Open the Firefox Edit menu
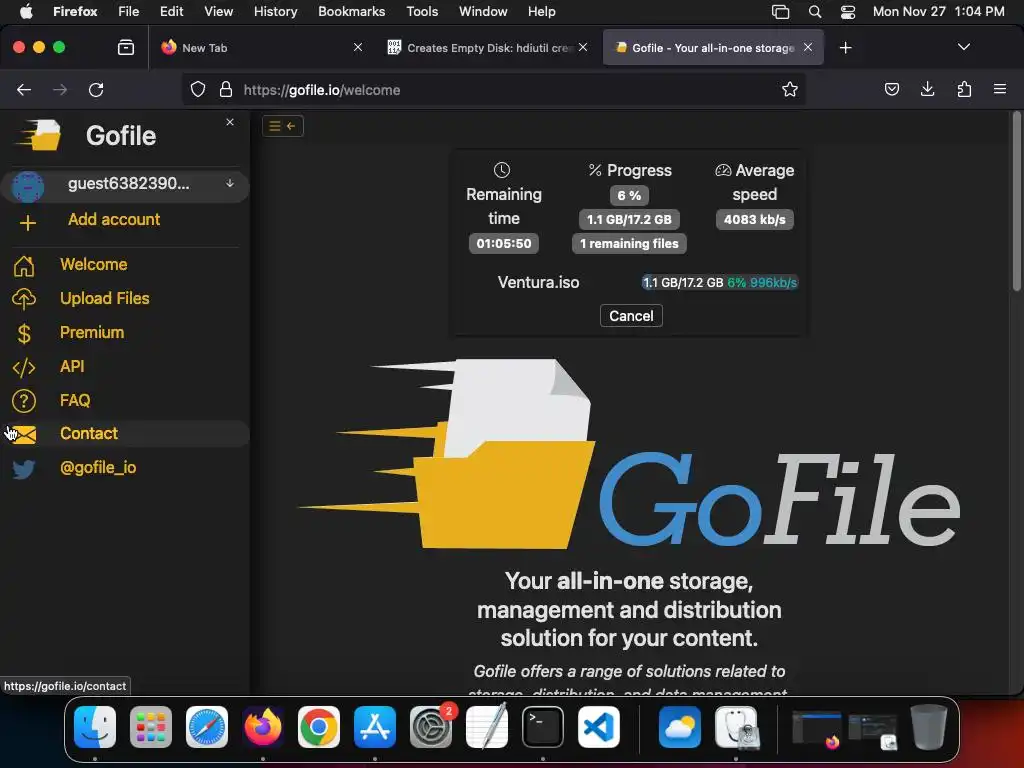Image resolution: width=1024 pixels, height=768 pixels. 171,11
